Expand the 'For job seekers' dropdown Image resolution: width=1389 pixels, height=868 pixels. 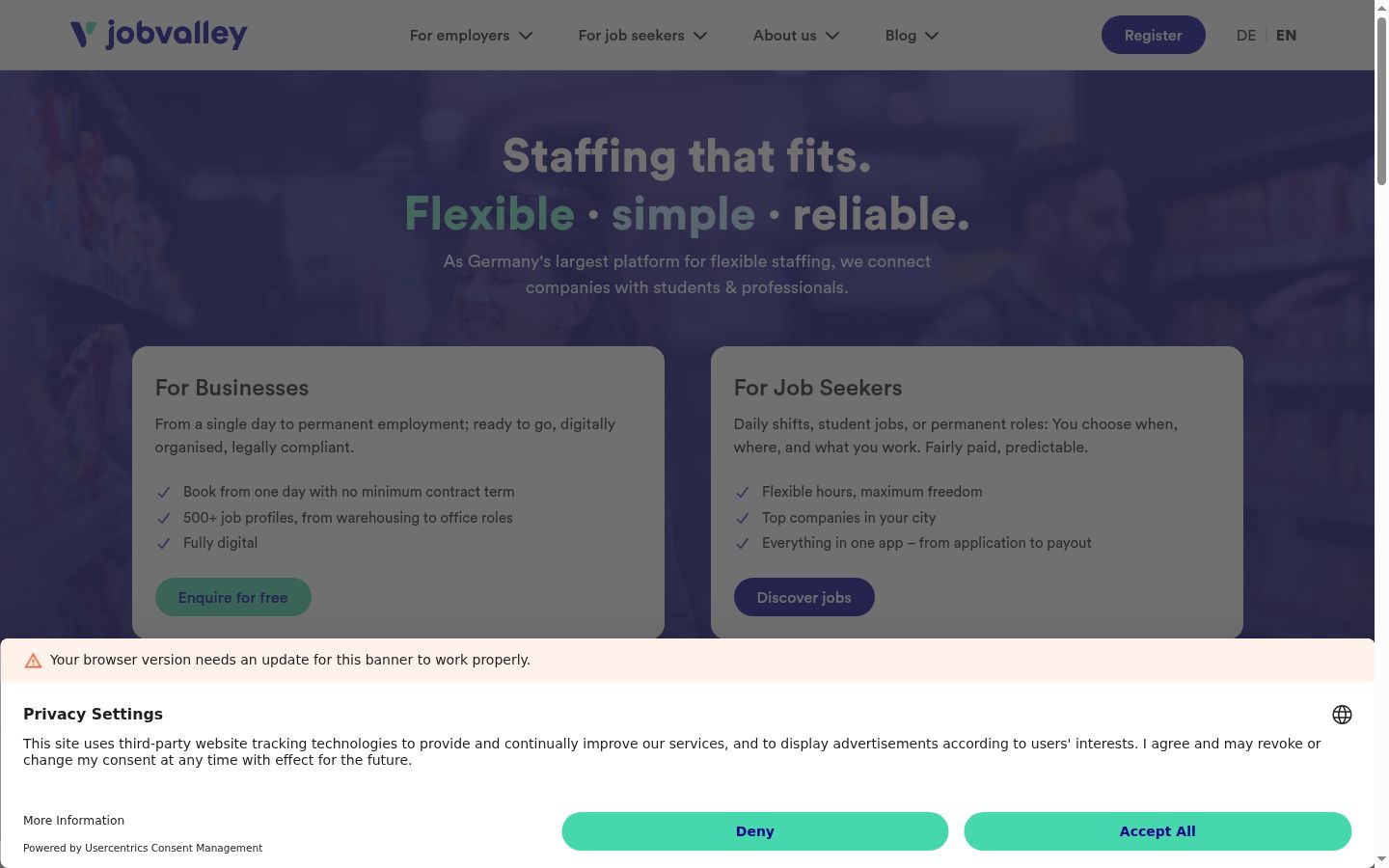(x=642, y=36)
